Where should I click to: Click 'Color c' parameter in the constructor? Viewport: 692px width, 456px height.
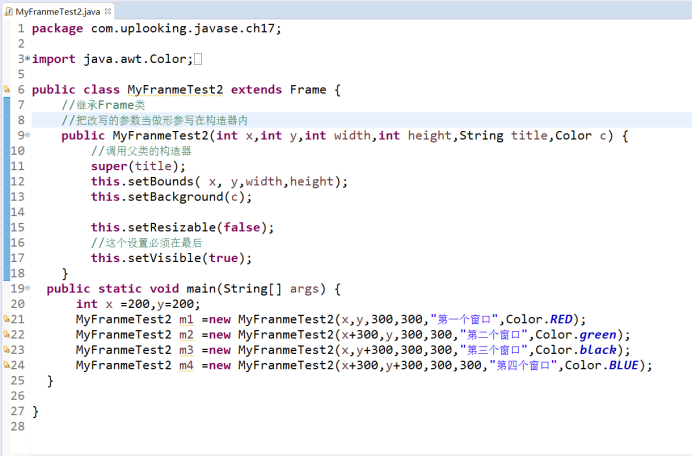click(581, 136)
